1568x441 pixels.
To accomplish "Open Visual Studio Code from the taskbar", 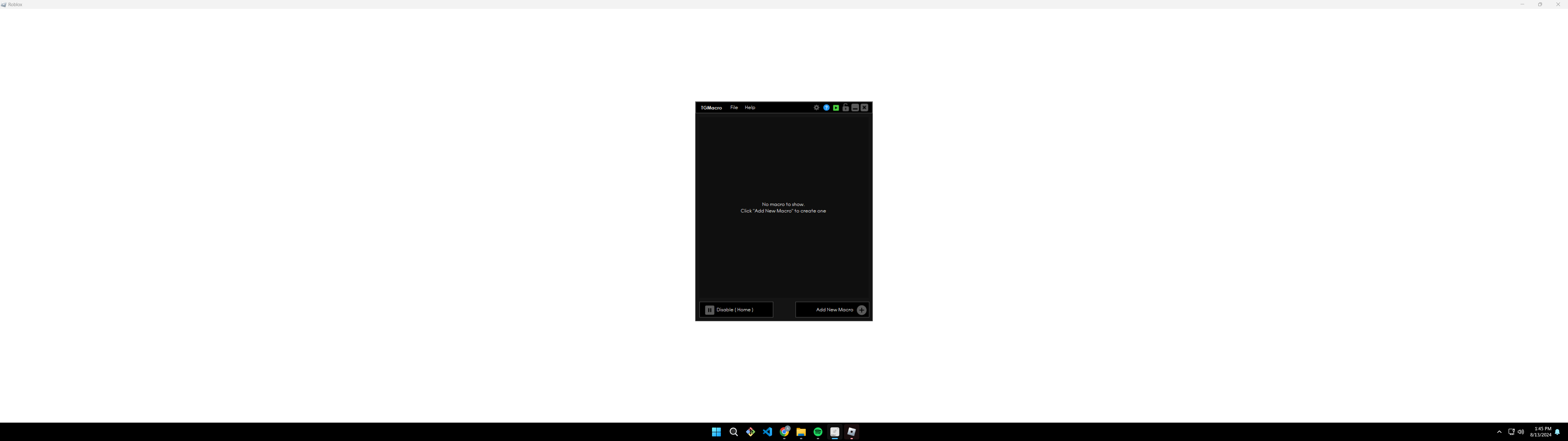I will (767, 432).
